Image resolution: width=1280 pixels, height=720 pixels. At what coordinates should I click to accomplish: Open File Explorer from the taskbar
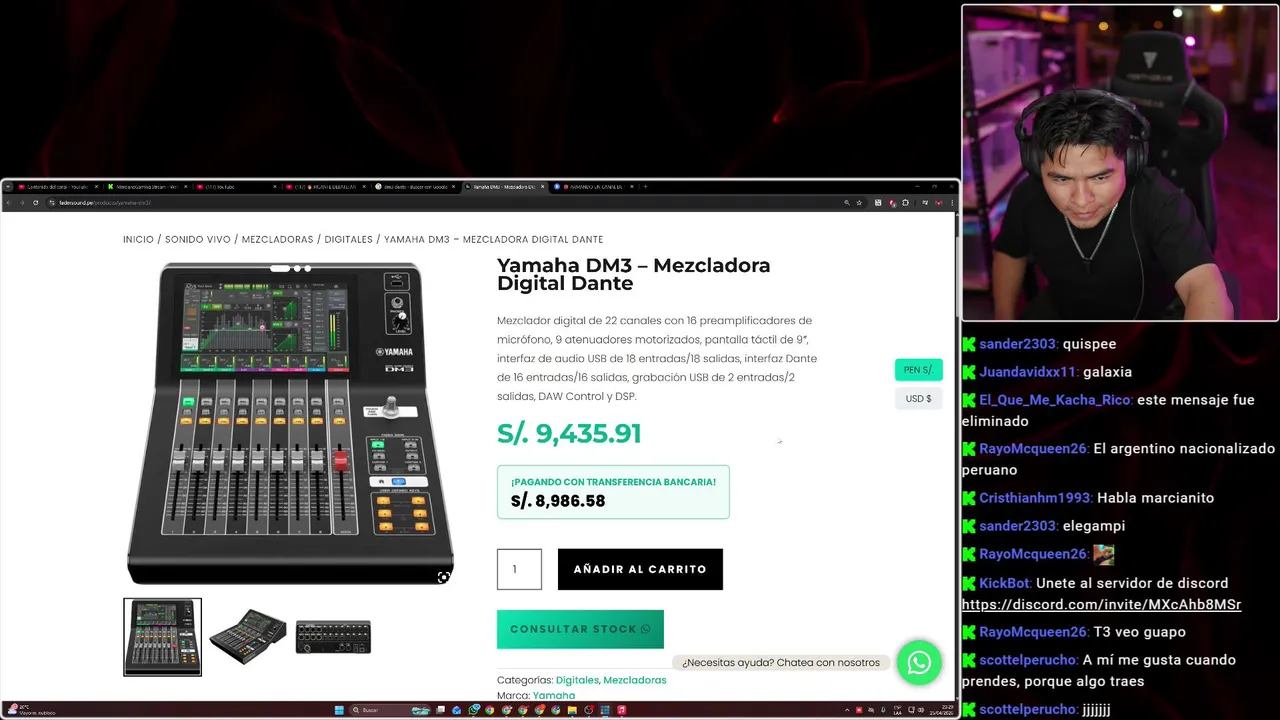tap(572, 710)
